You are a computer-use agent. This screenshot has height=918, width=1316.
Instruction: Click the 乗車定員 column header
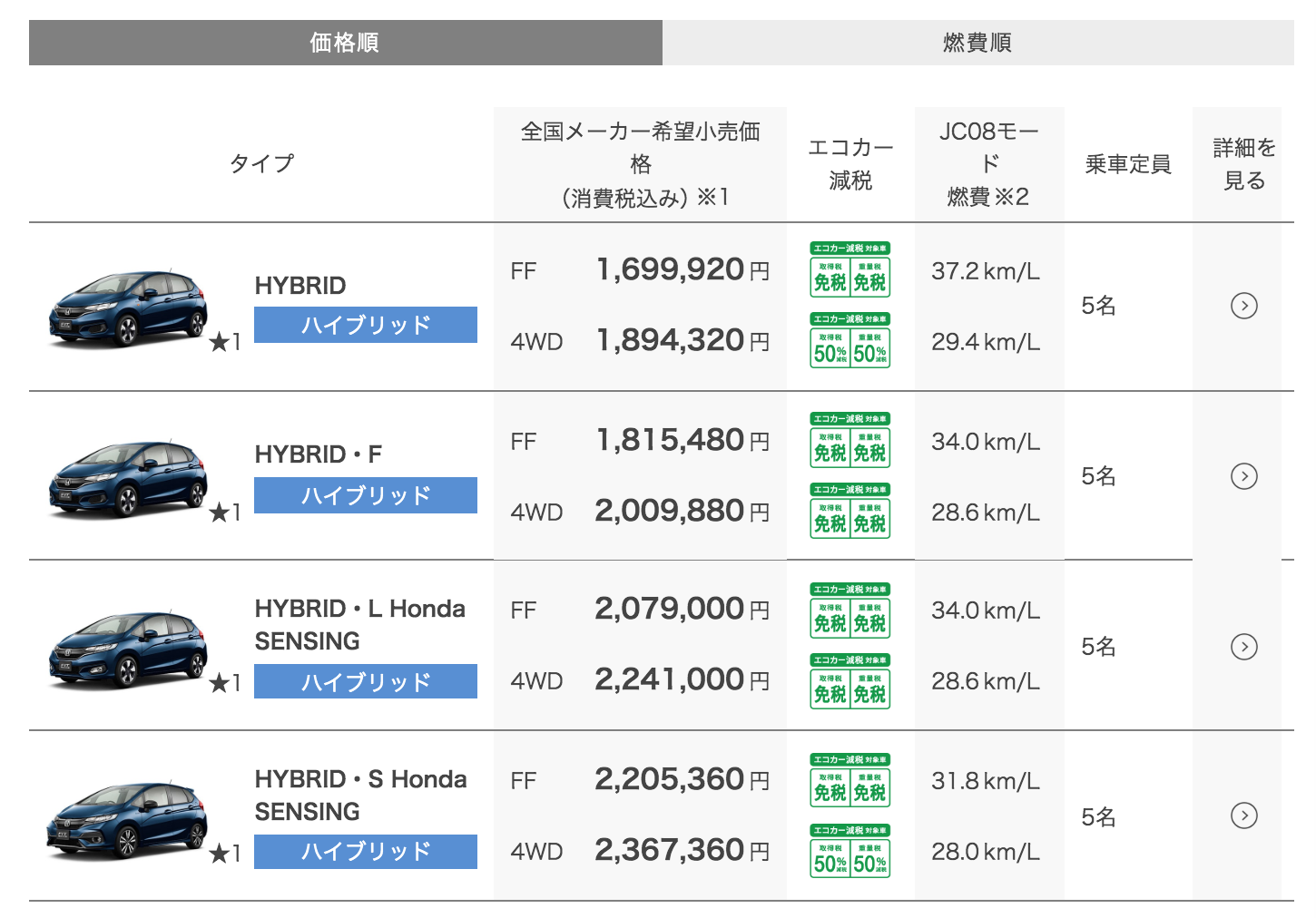click(1128, 164)
